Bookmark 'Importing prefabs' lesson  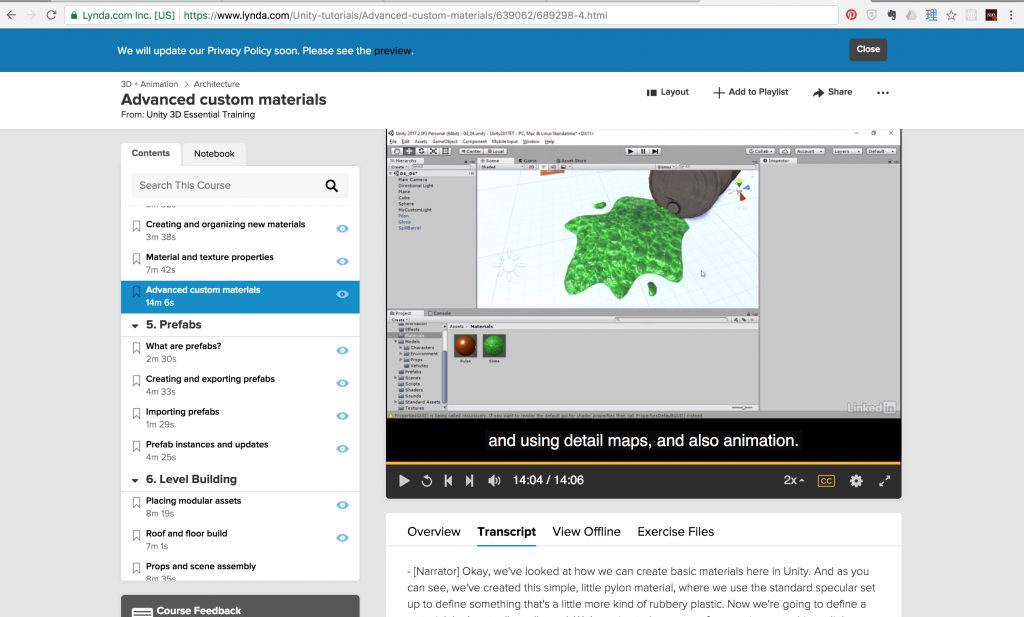(x=136, y=413)
